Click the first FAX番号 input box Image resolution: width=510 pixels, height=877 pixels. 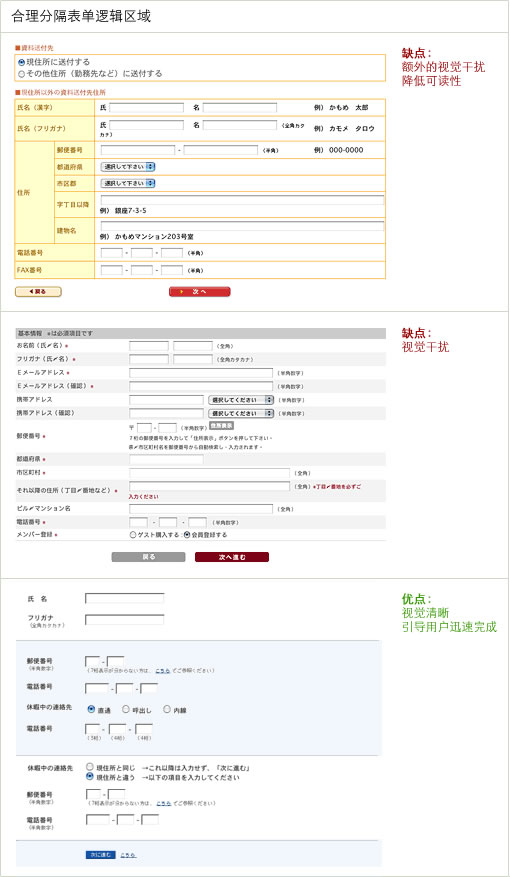point(112,271)
